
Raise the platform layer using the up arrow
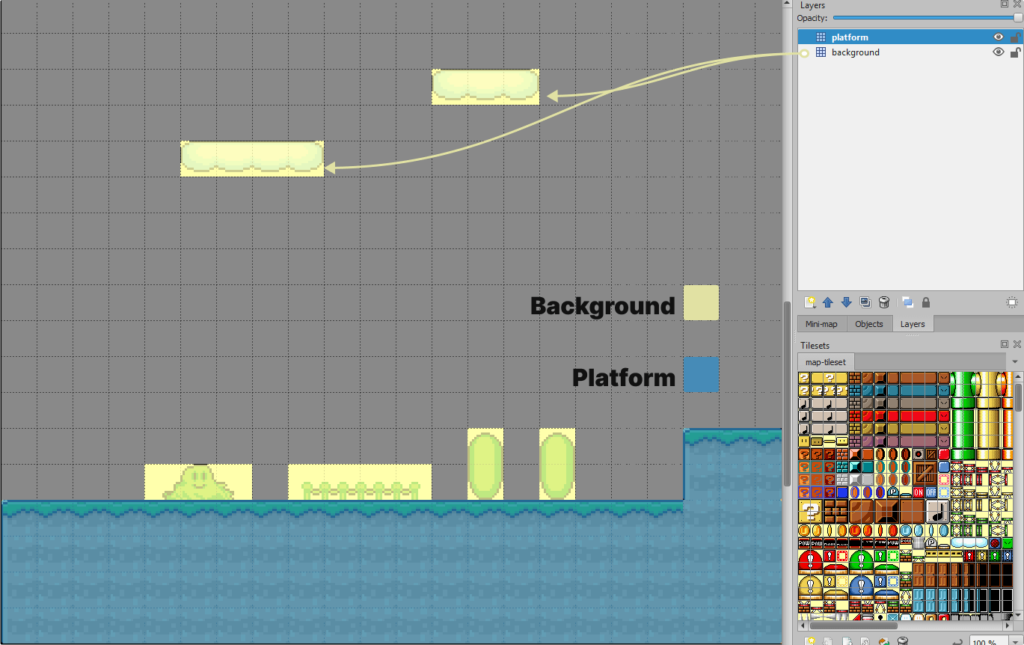coord(828,302)
